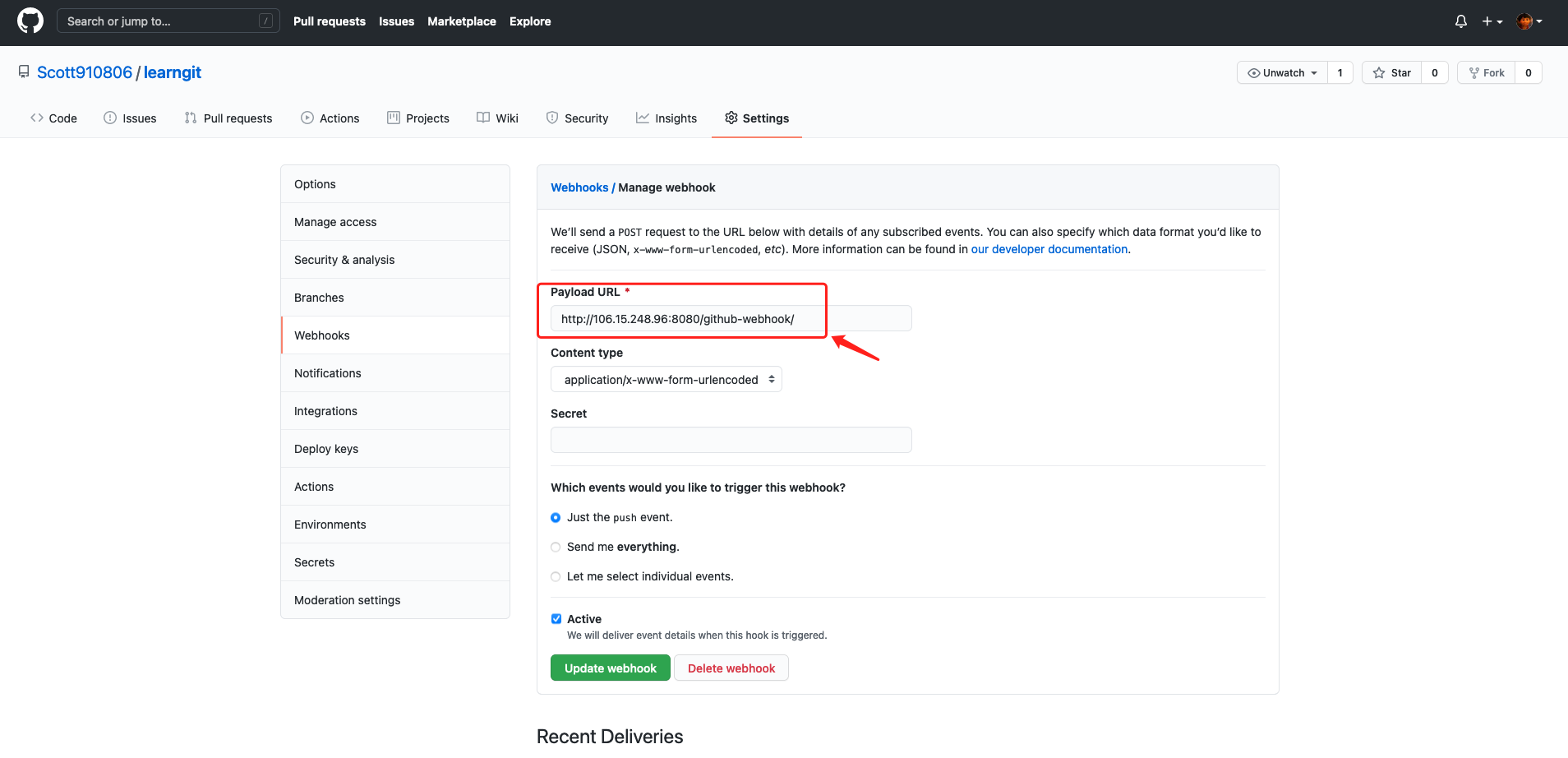Click the Code tab icon
This screenshot has height=758, width=1568.
[37, 118]
